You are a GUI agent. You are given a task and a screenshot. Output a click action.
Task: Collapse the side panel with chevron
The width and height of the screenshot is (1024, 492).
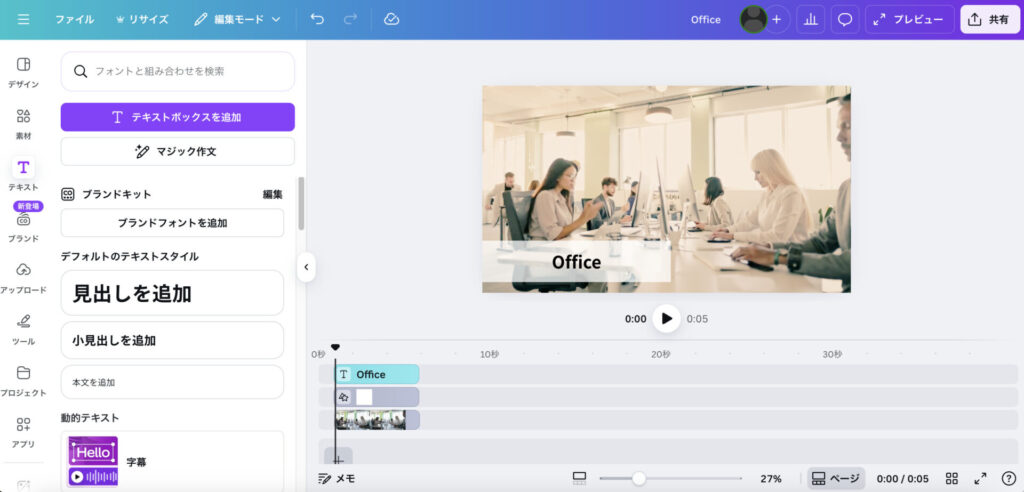307,267
